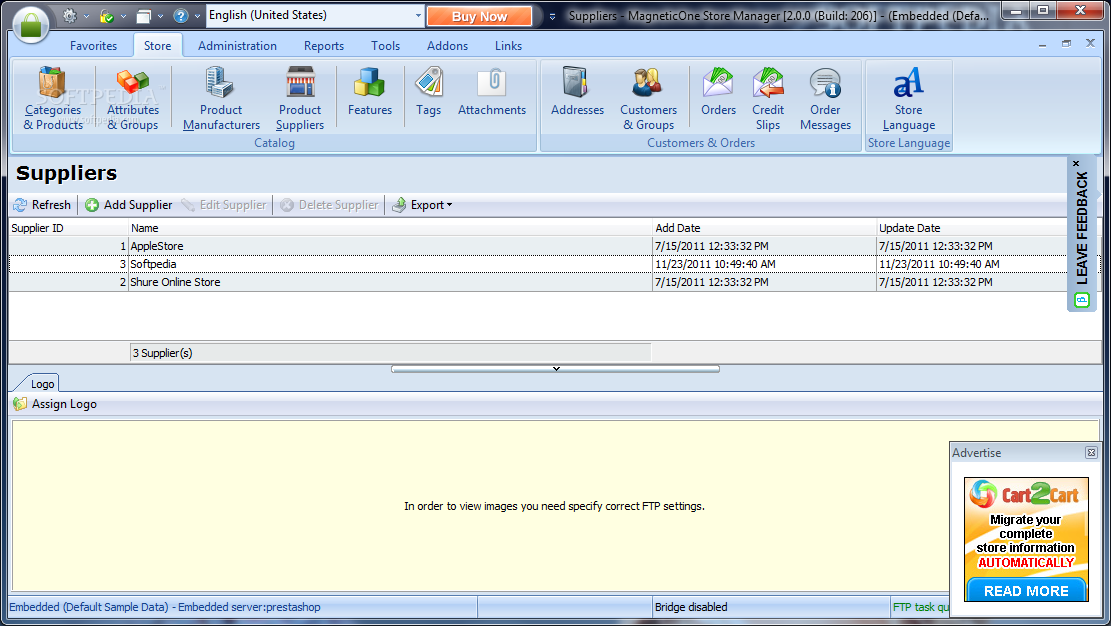Click the 3 Supplier(s) footer count
The image size is (1111, 626).
(x=390, y=353)
